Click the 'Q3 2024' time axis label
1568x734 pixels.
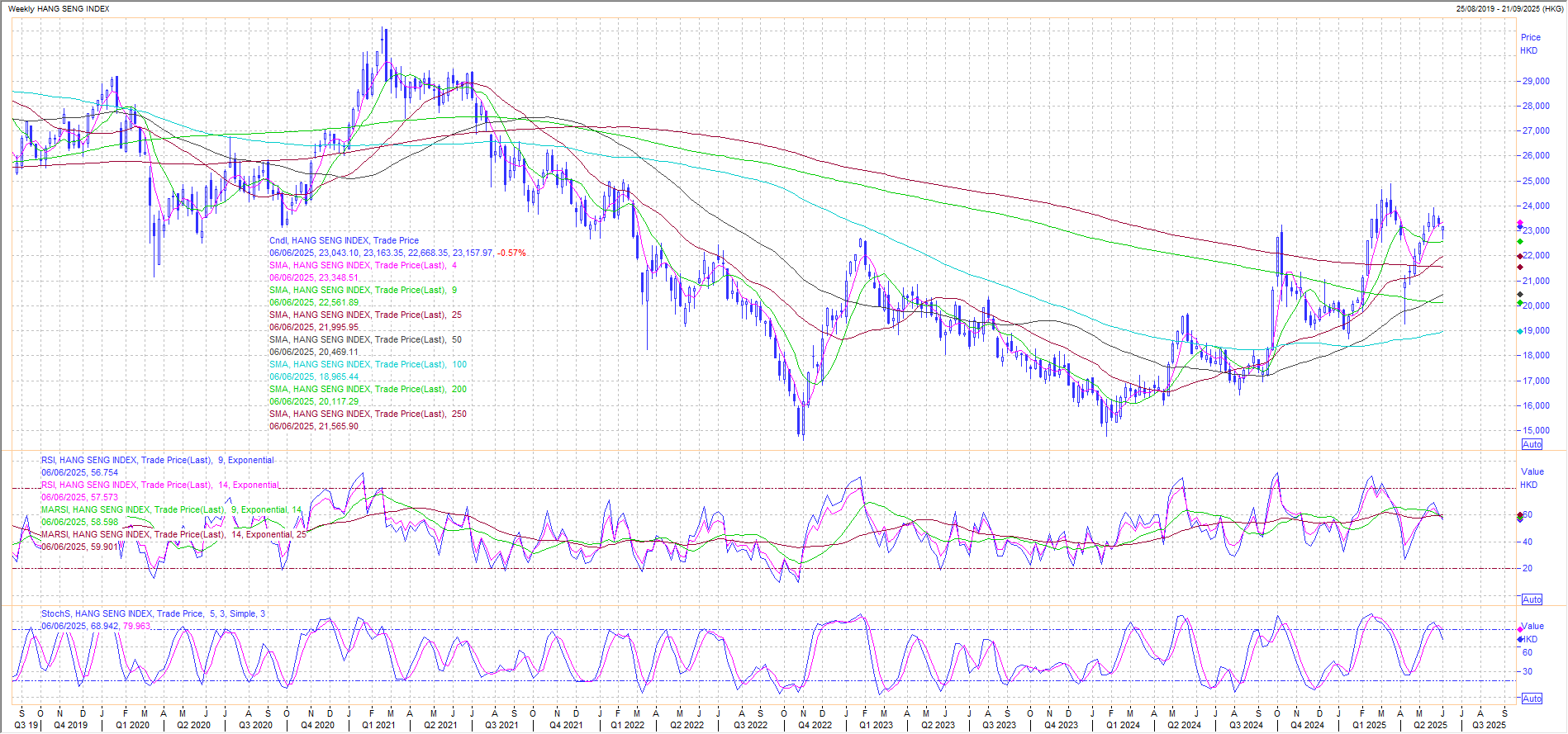click(1246, 725)
